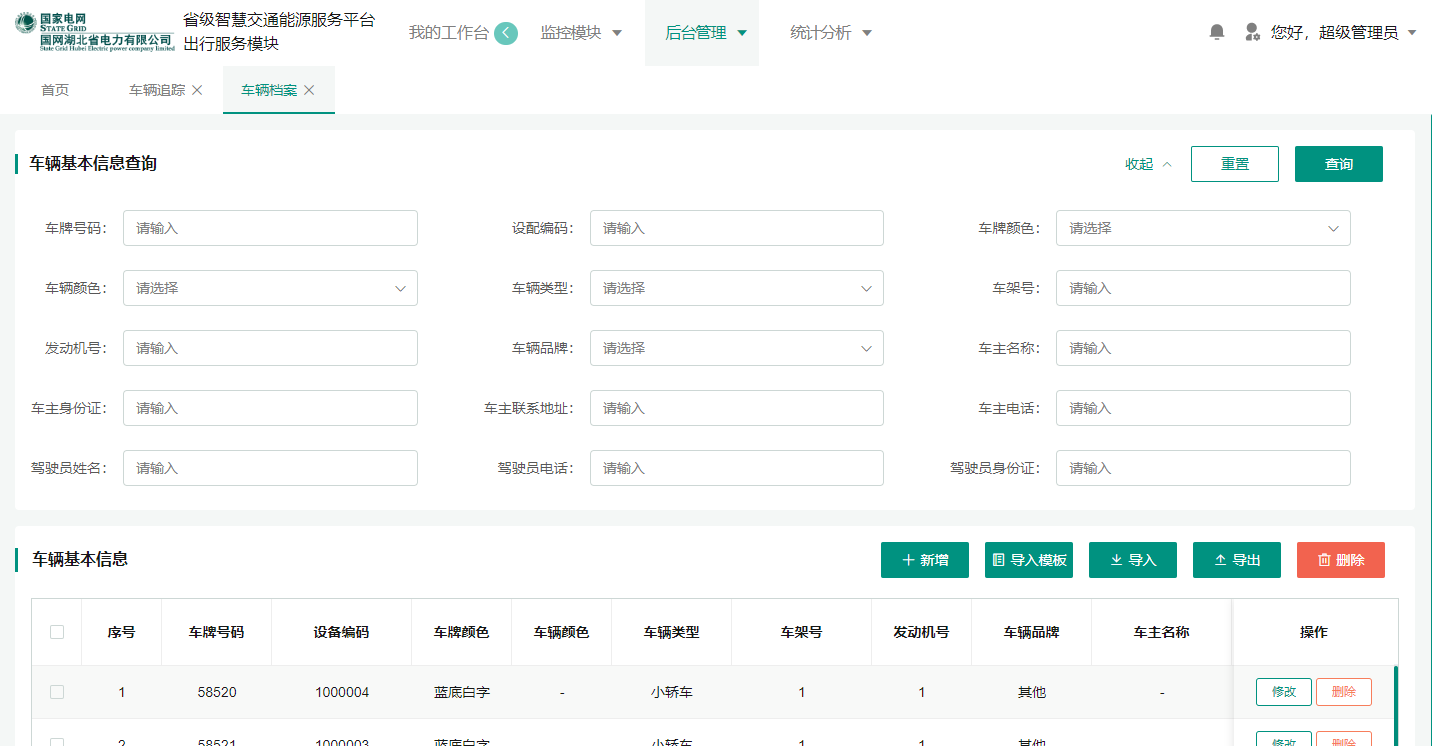Tick the checkbox for row 58520
The height and width of the screenshot is (746, 1432).
(x=57, y=692)
